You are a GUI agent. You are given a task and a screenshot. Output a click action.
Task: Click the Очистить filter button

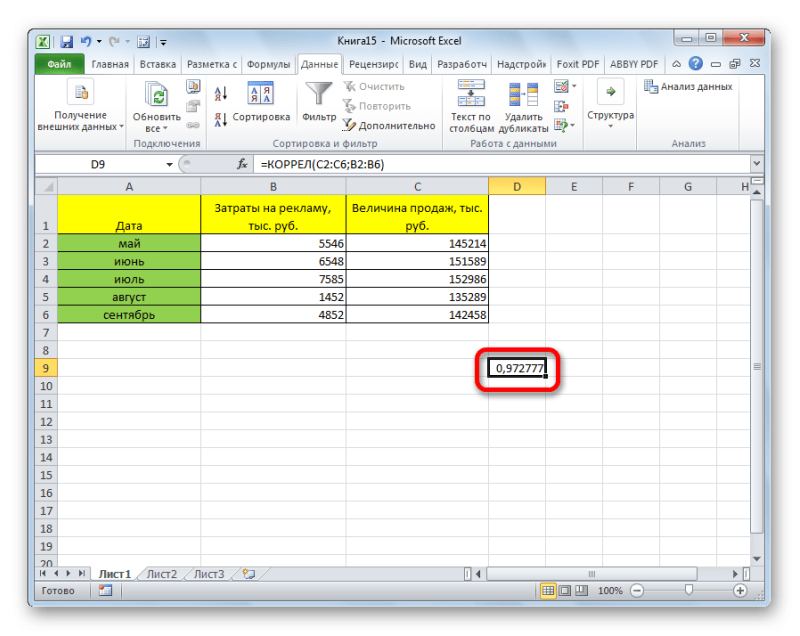point(374,87)
